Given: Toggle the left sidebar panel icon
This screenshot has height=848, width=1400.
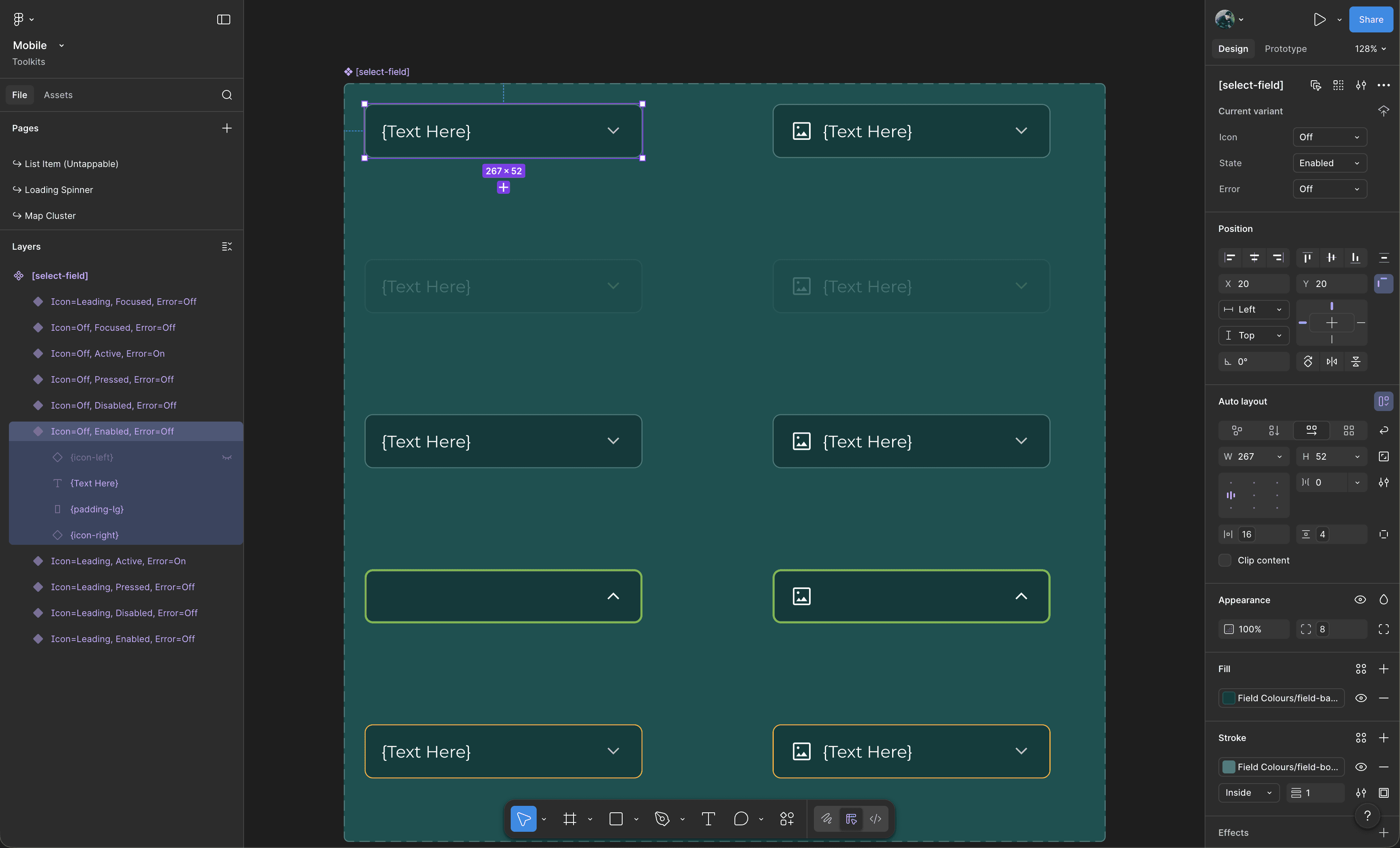Looking at the screenshot, I should [x=223, y=19].
